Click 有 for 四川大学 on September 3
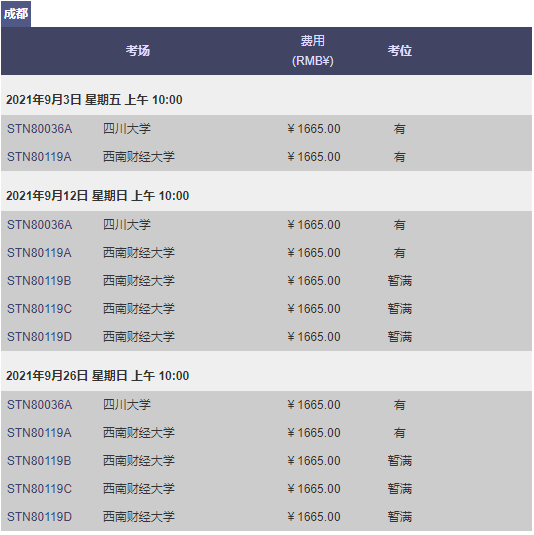 click(x=400, y=129)
